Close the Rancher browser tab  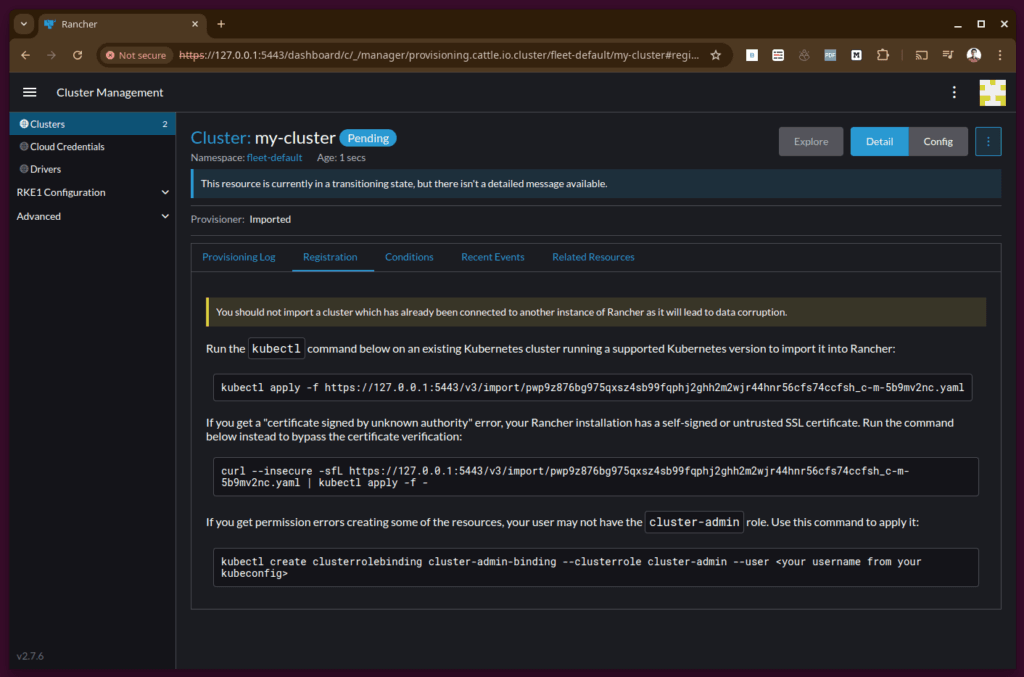(195, 24)
